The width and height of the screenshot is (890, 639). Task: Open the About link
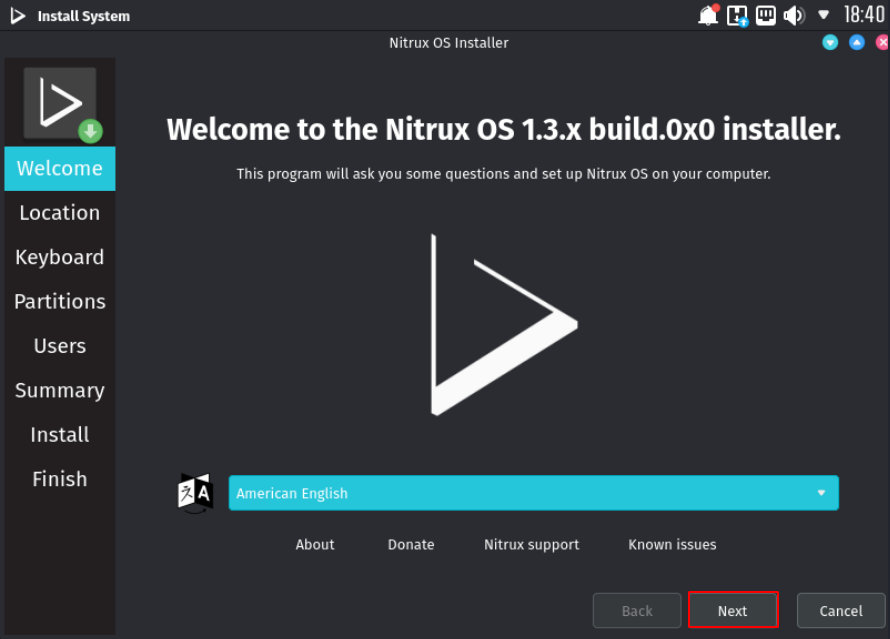click(314, 545)
